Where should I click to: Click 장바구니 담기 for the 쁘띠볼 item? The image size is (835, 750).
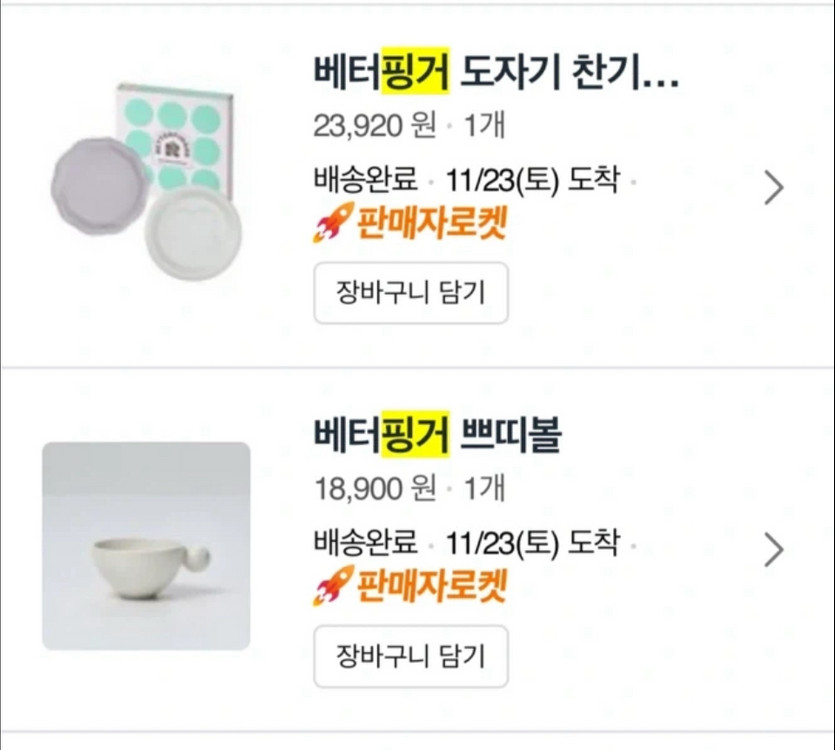[411, 657]
